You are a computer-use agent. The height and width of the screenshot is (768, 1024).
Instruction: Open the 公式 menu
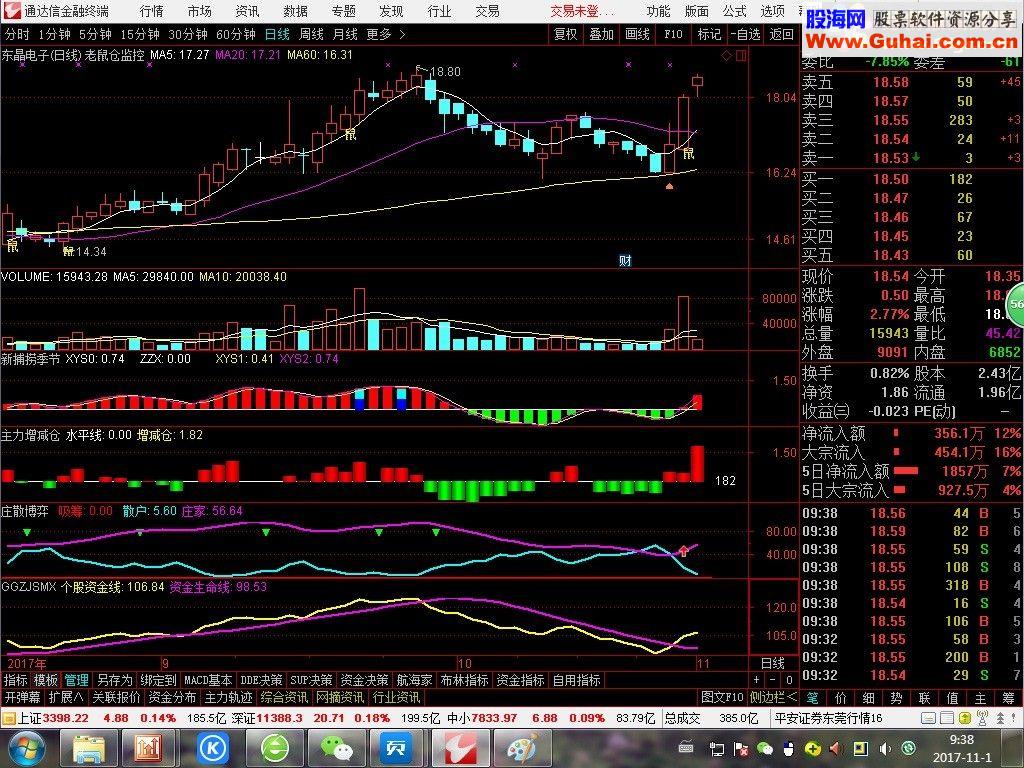click(735, 11)
